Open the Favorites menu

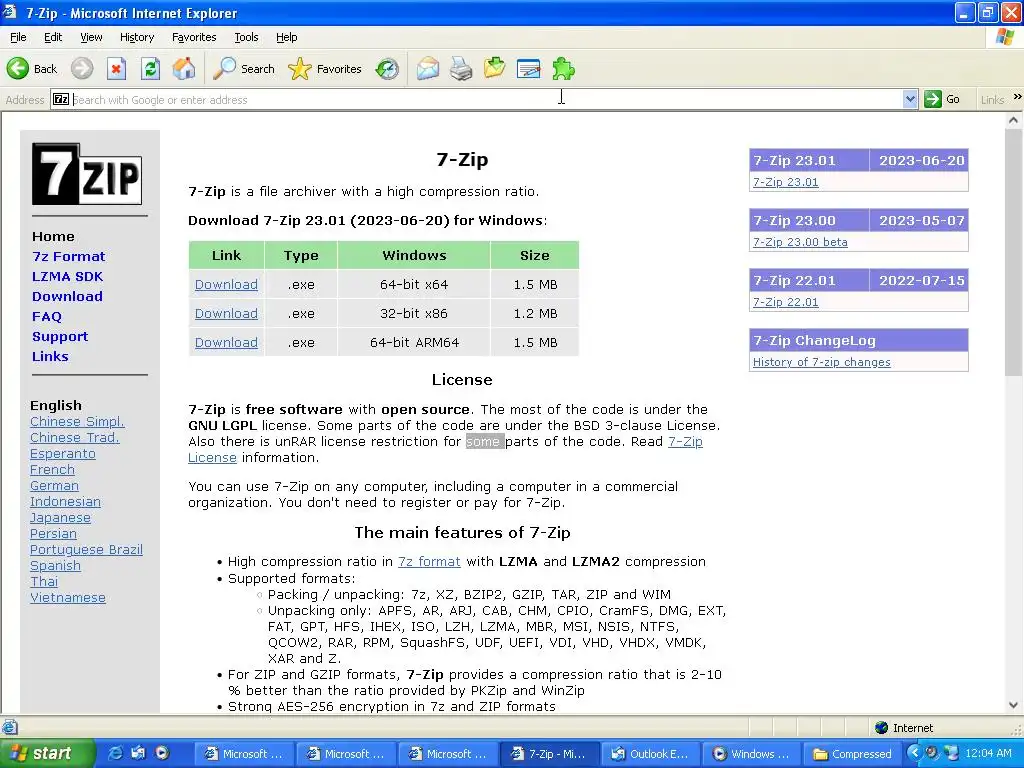point(194,37)
